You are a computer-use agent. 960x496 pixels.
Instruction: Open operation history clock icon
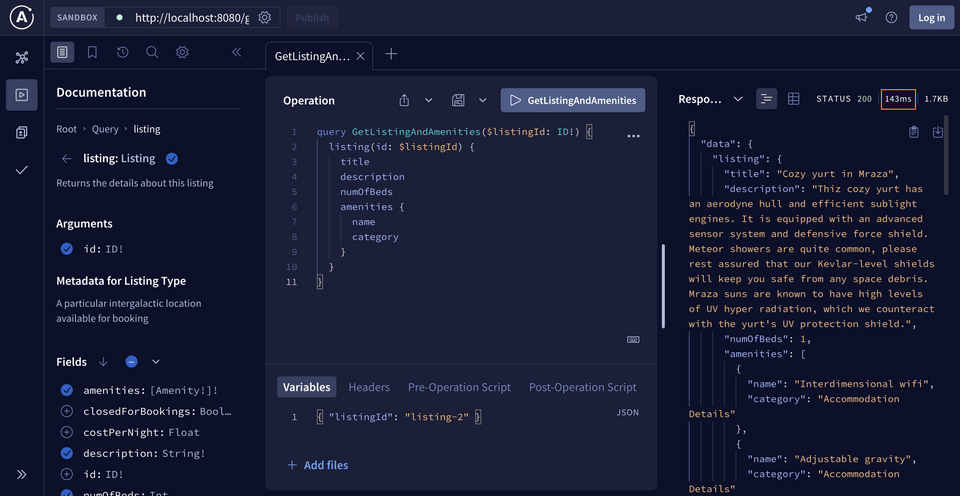122,52
